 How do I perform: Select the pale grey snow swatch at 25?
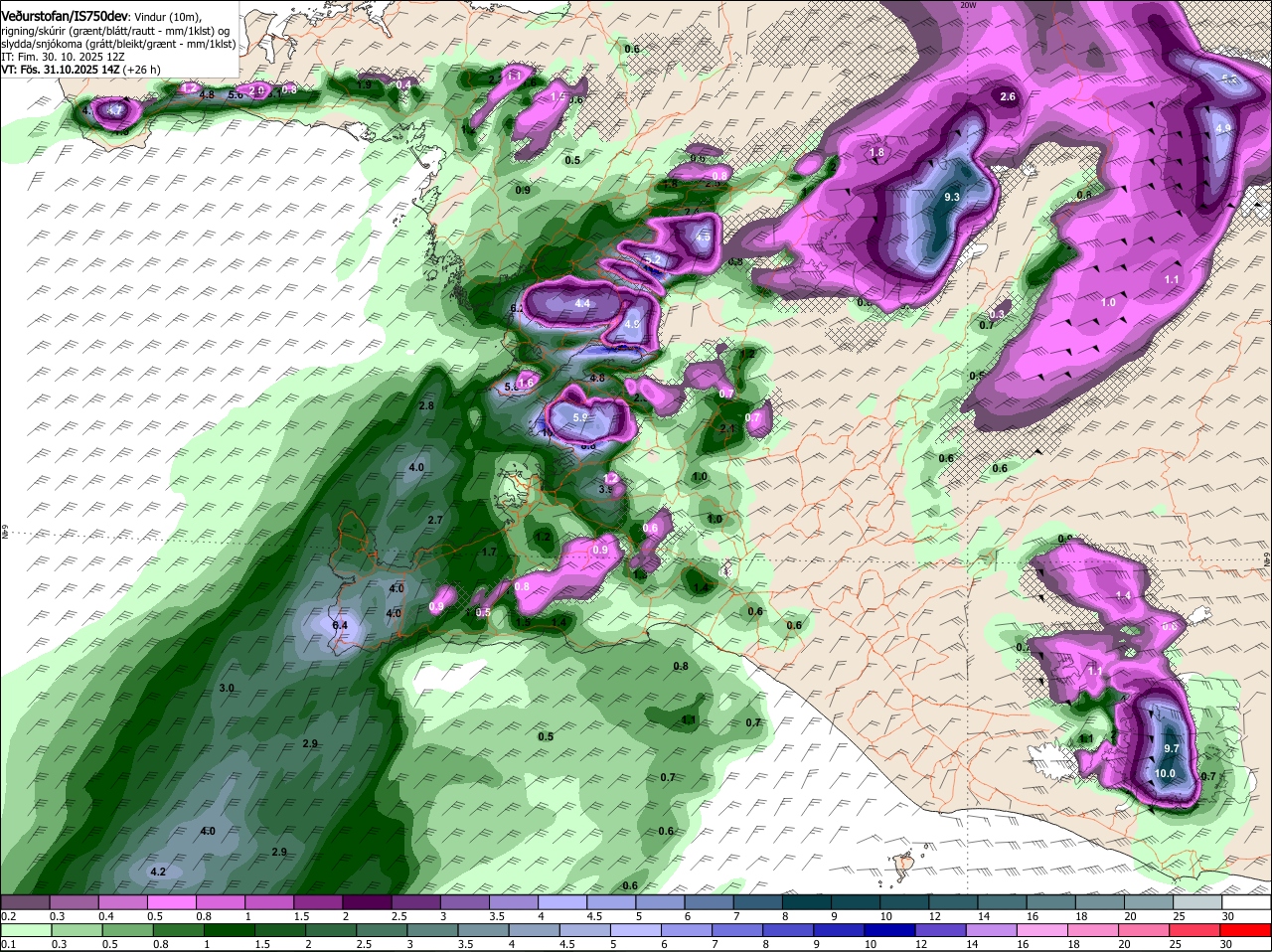point(1197,902)
